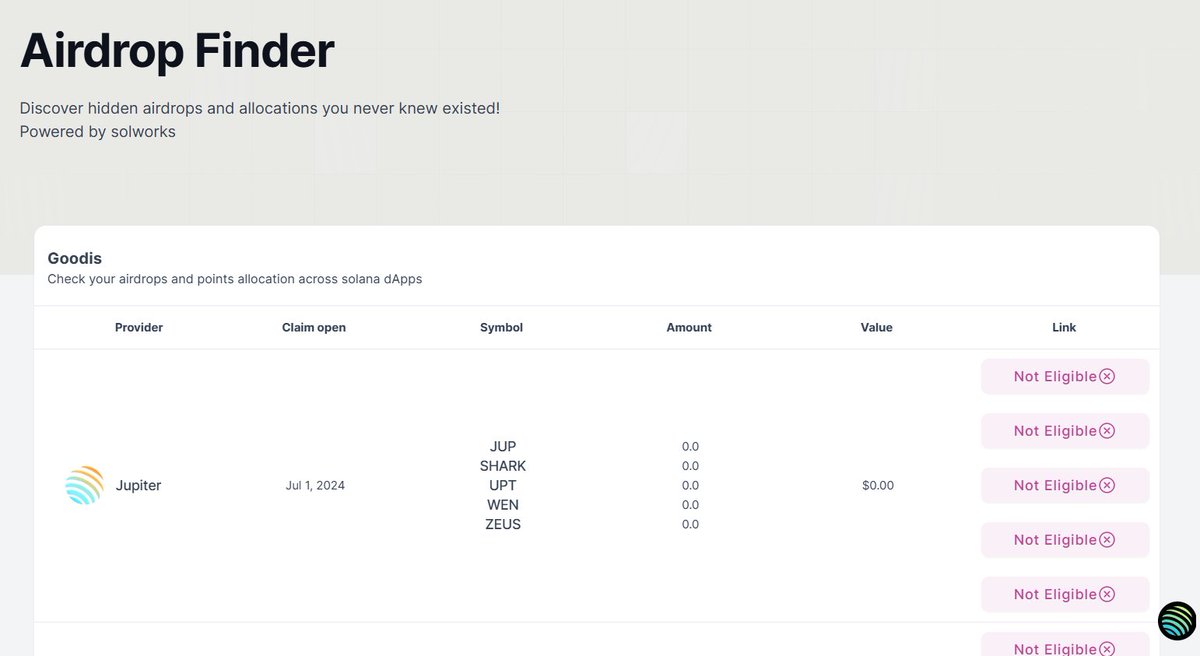1200x656 pixels.
Task: Click the Link column header
Action: (x=1063, y=327)
